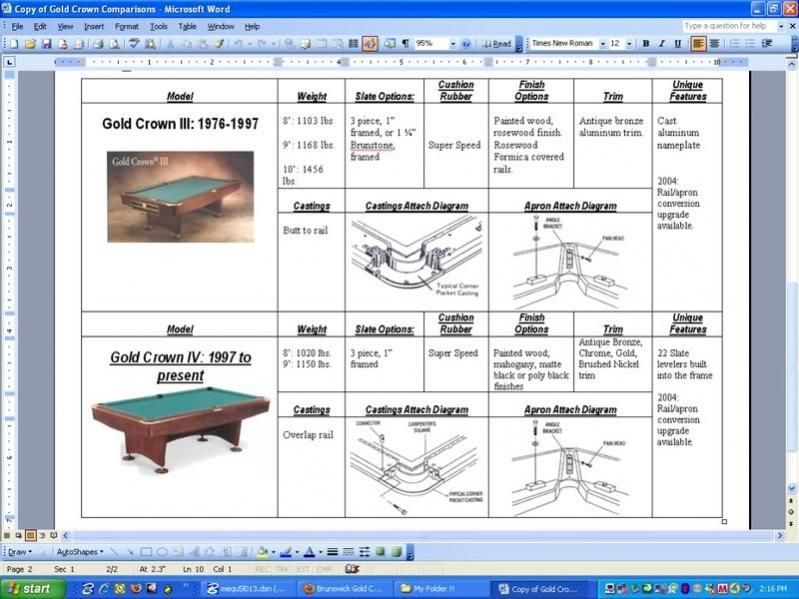Screen dimensions: 799x599
Task: Open the Draw menu dropdown
Action: click(x=19, y=552)
